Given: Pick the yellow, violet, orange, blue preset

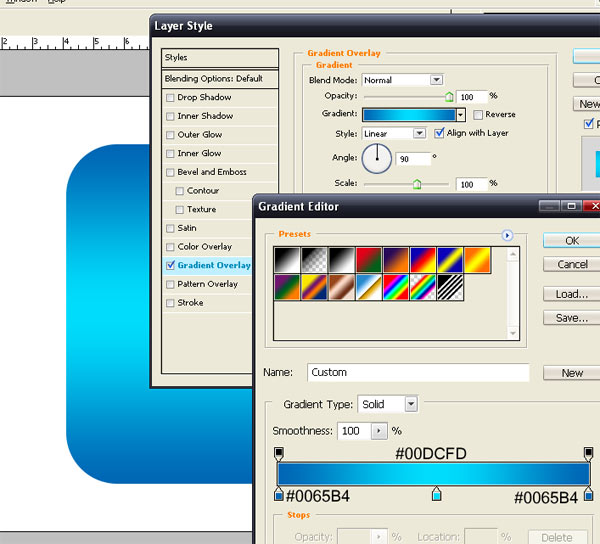Looking at the screenshot, I should pyautogui.click(x=314, y=287).
